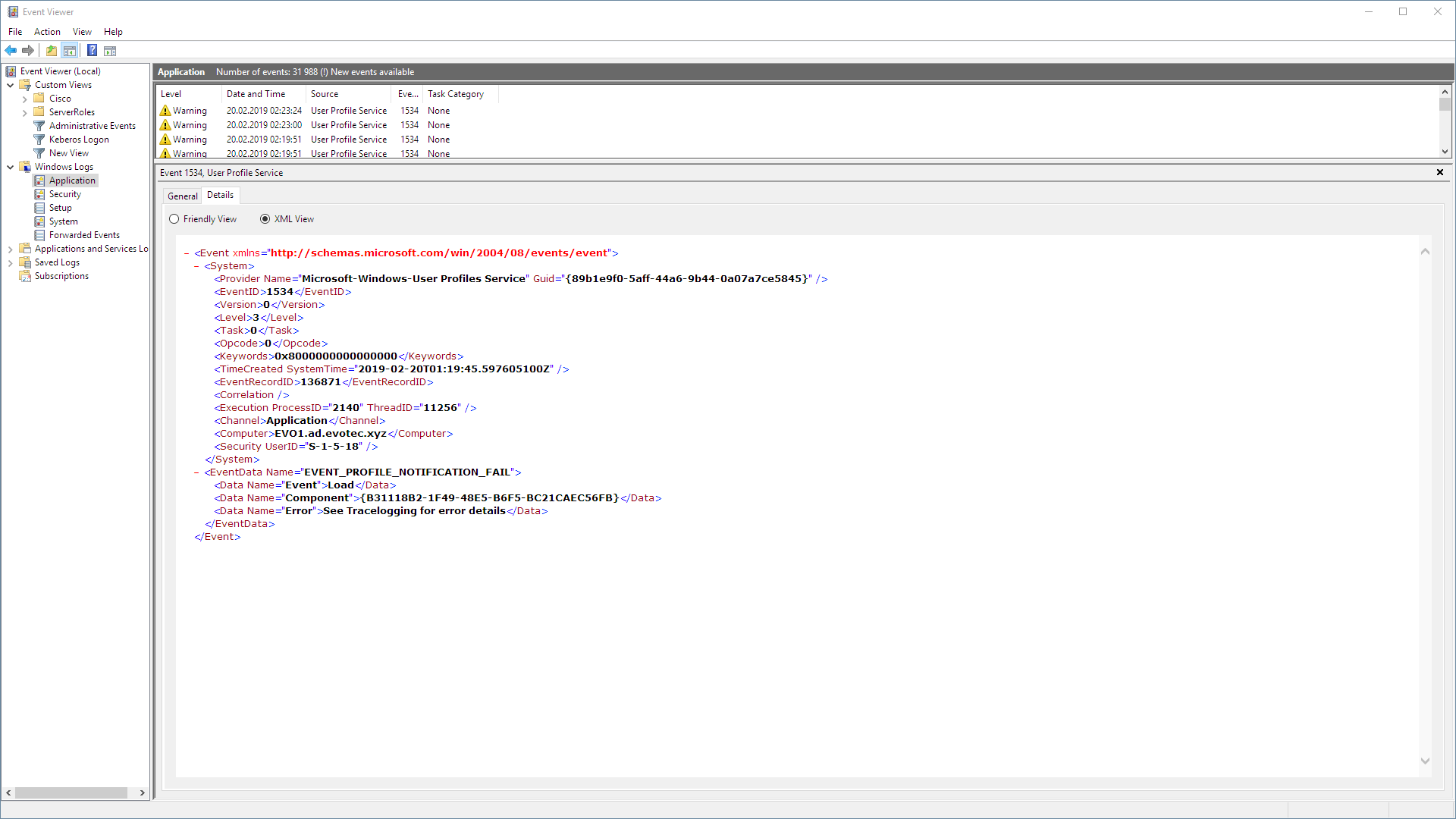The image size is (1456, 819).
Task: Switch to the General tab
Action: pyautogui.click(x=182, y=195)
